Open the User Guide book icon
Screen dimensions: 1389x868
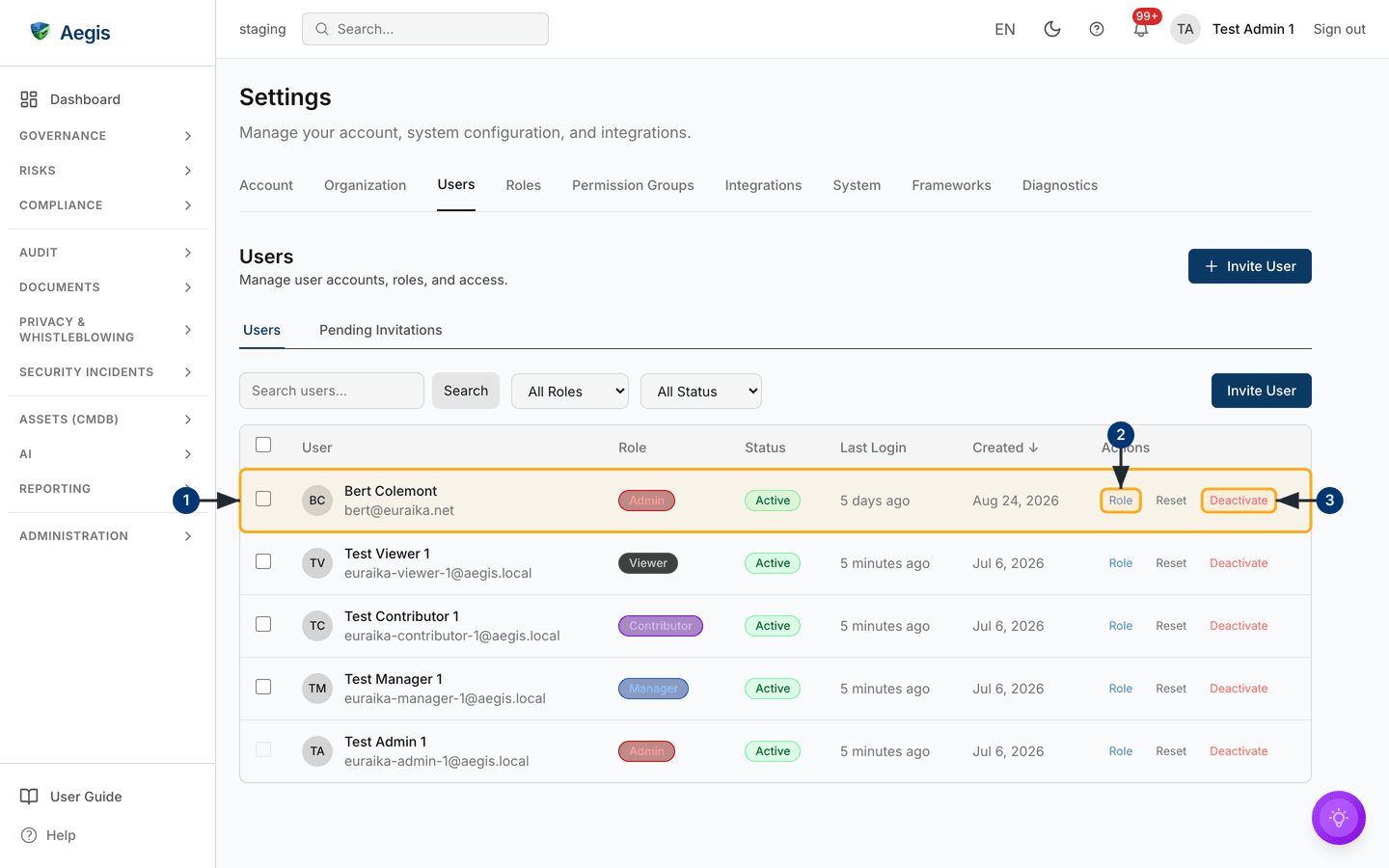pyautogui.click(x=29, y=797)
